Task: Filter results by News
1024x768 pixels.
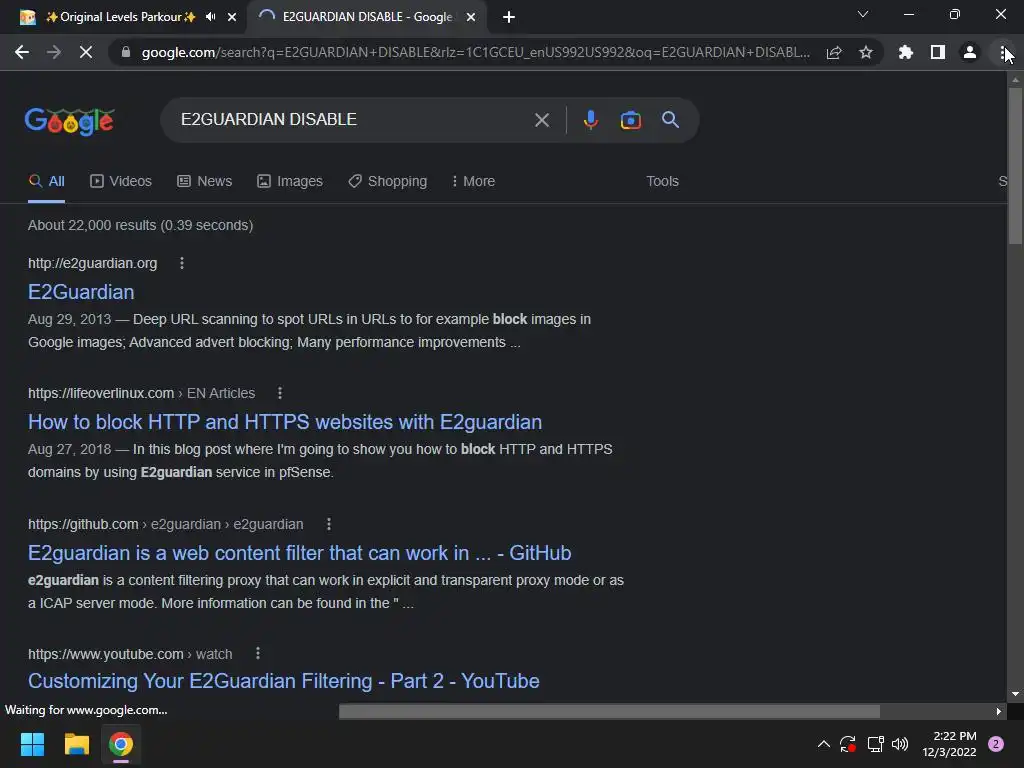Action: pyautogui.click(x=204, y=182)
